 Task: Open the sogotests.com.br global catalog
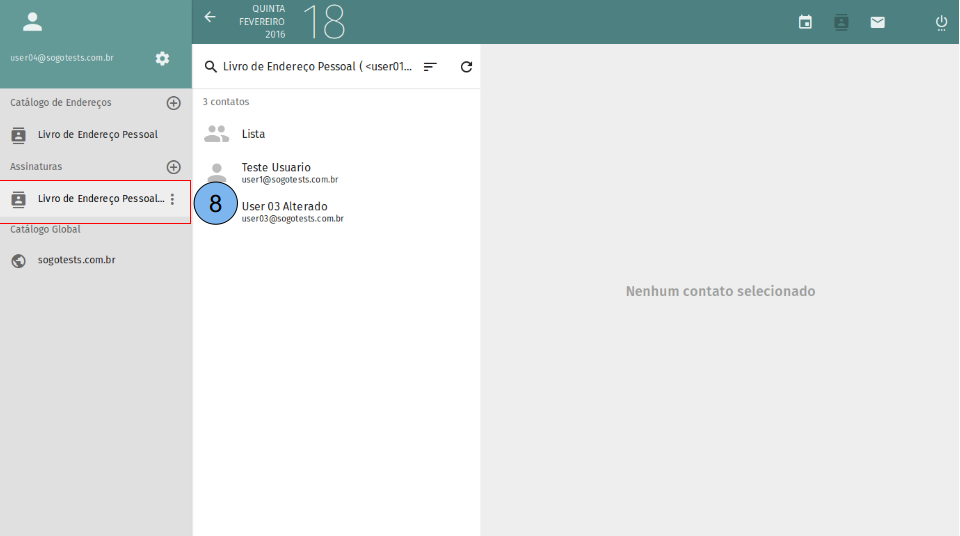click(x=76, y=260)
